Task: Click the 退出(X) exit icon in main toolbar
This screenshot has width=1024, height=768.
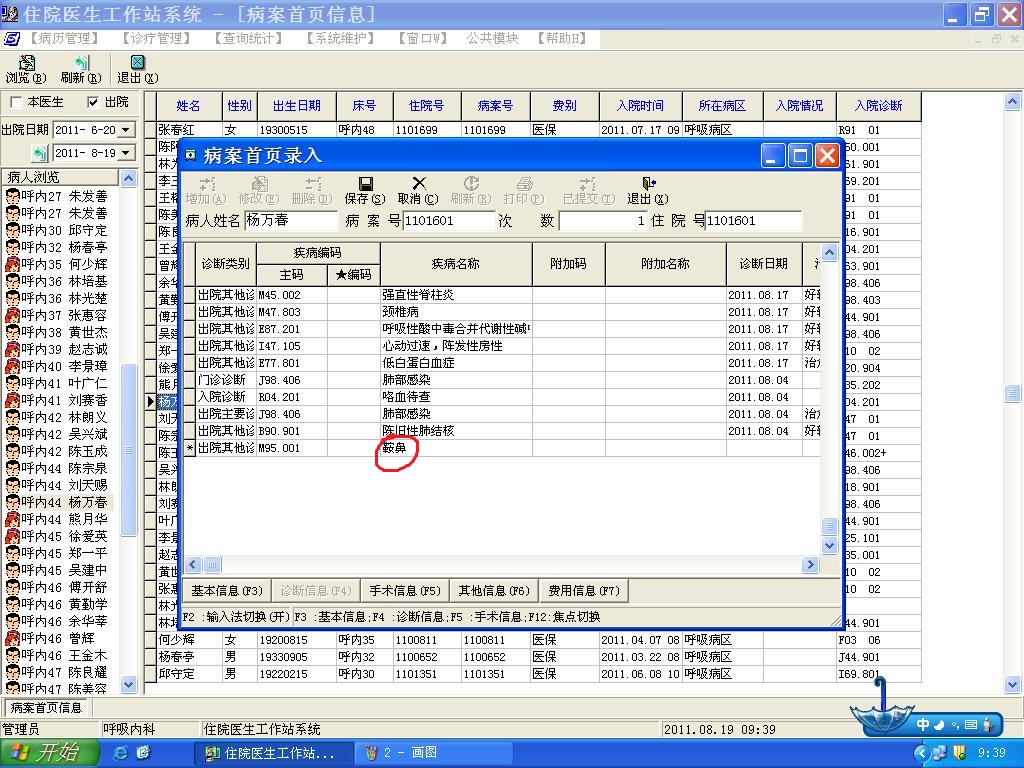Action: [x=137, y=63]
